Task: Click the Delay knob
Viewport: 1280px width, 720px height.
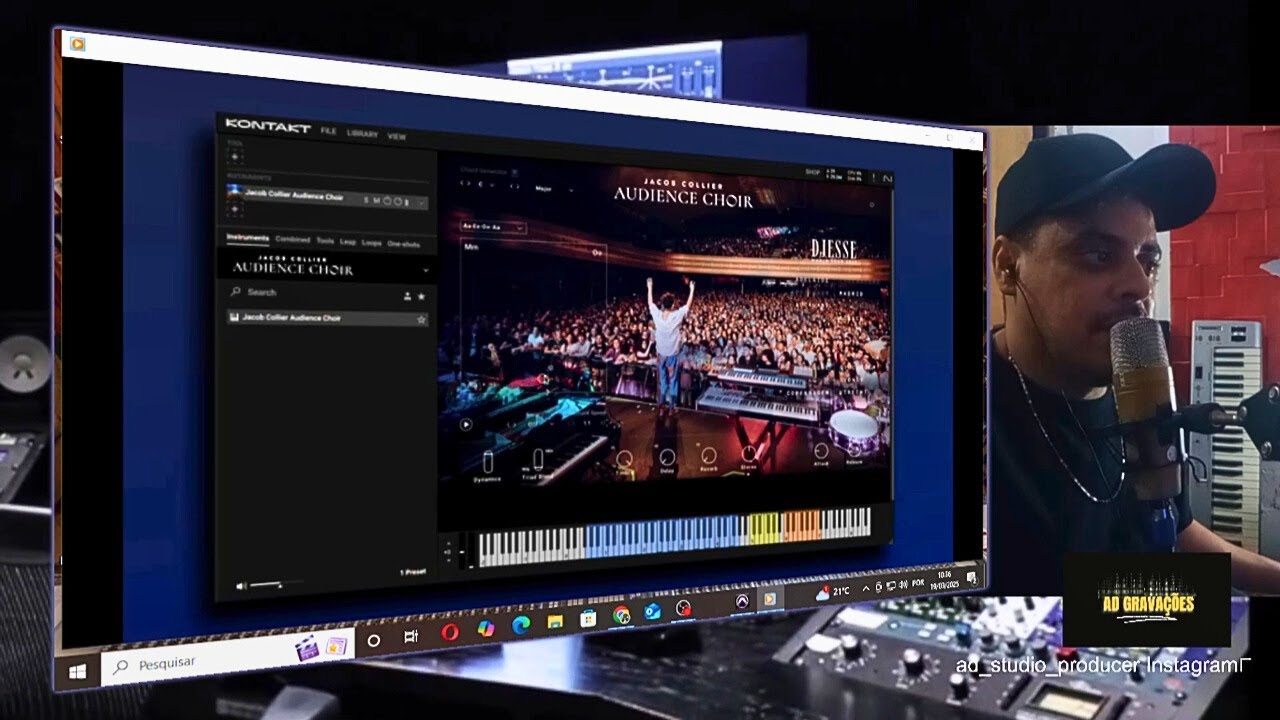Action: [x=667, y=456]
